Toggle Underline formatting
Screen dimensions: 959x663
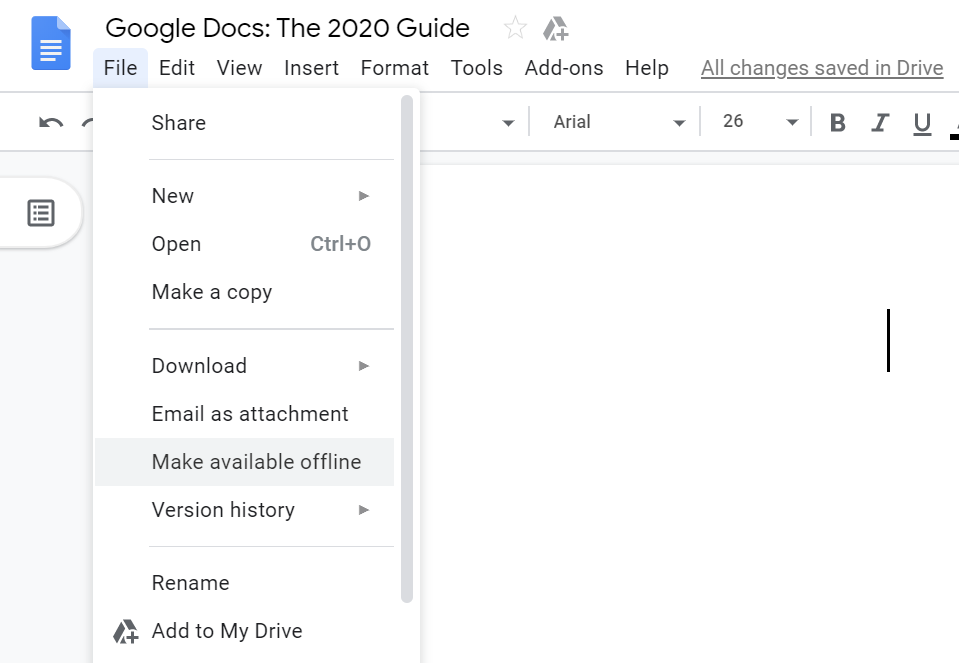922,123
